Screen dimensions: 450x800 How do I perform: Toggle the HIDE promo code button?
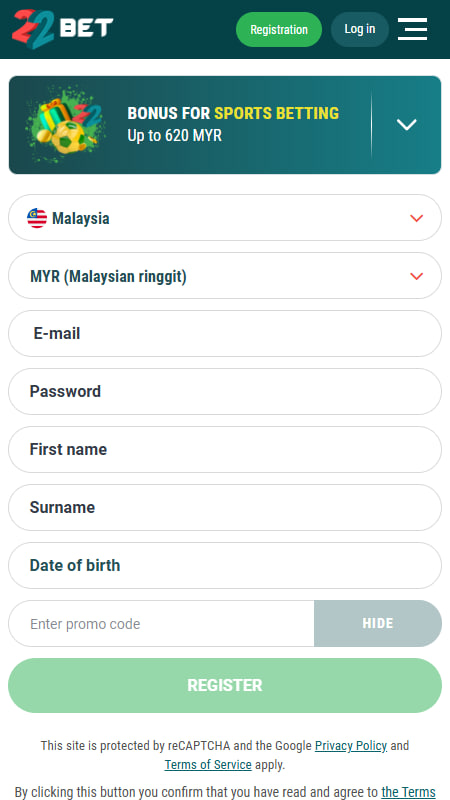click(378, 623)
